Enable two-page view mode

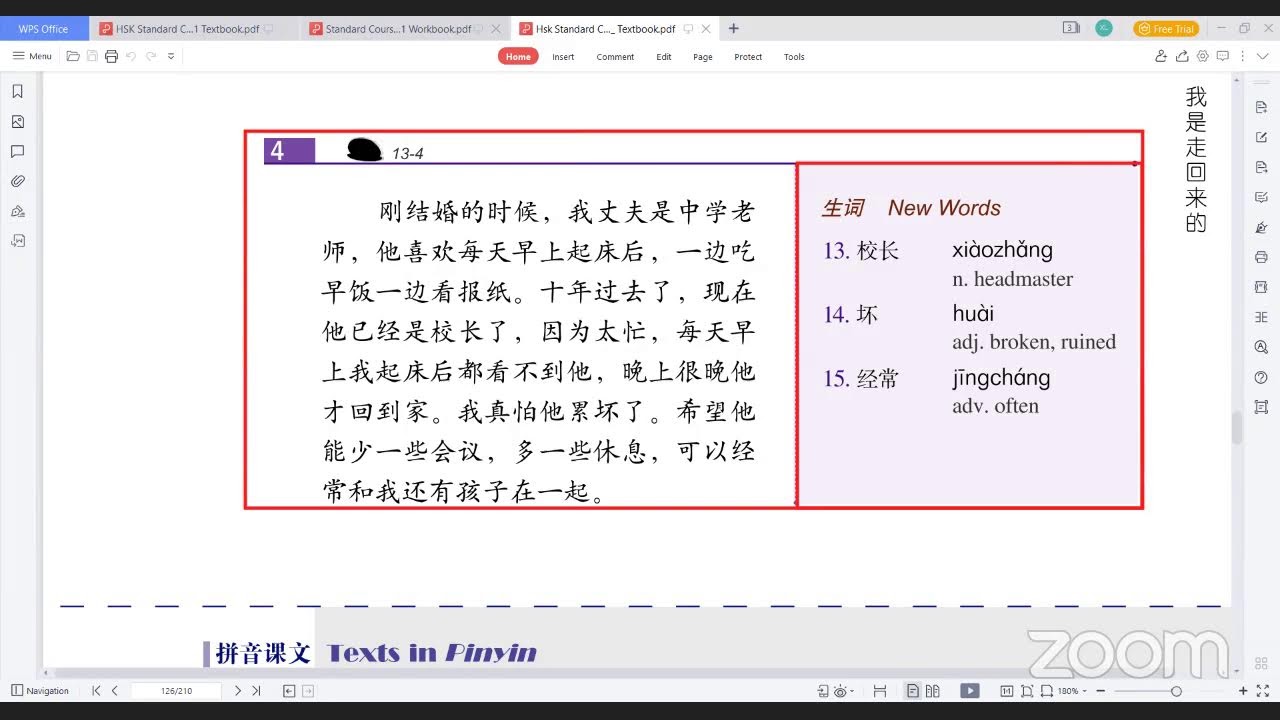tap(933, 690)
